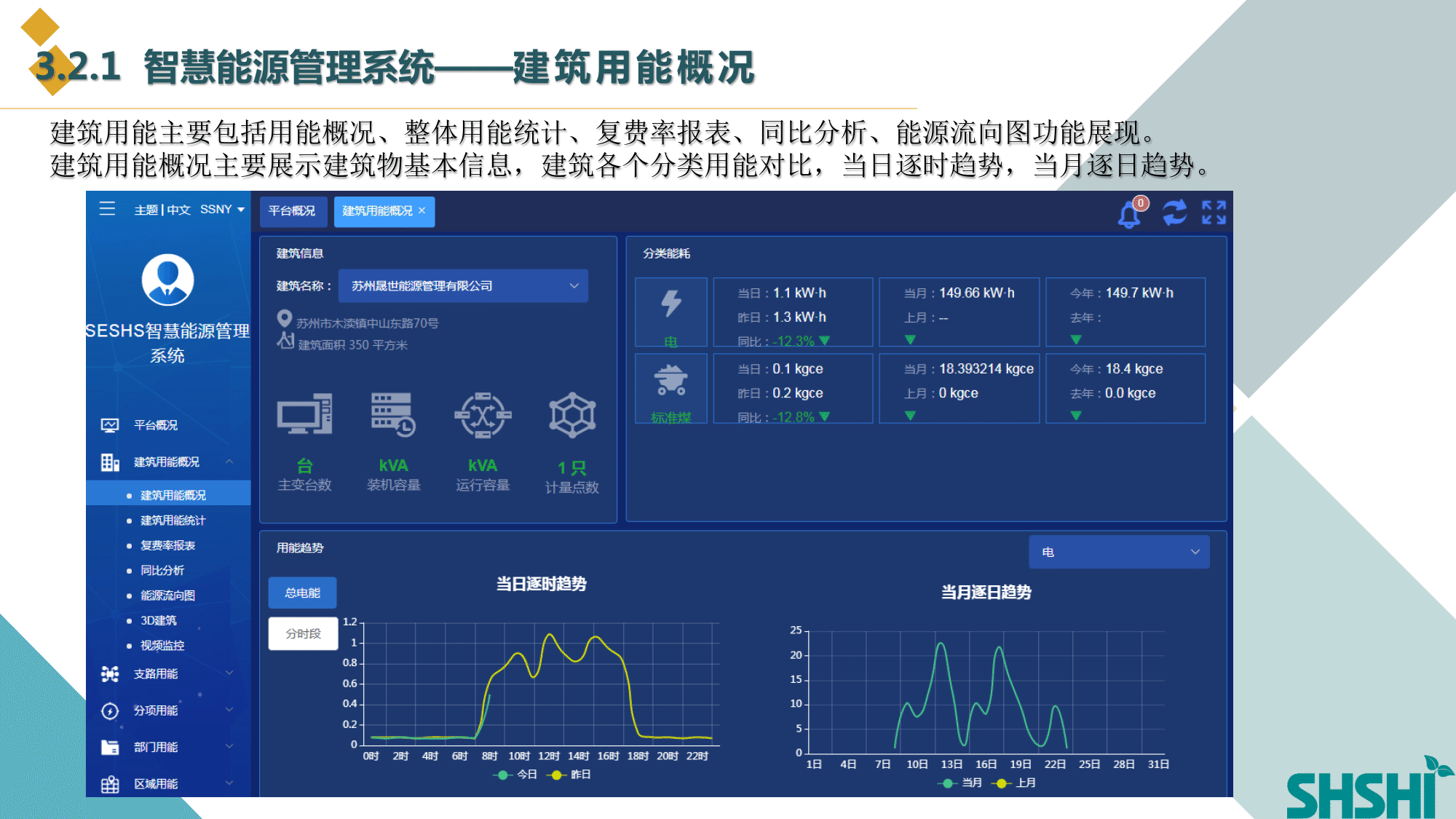This screenshot has height=819, width=1456.
Task: Click the 区域用能 sidebar icon
Action: coord(110,784)
